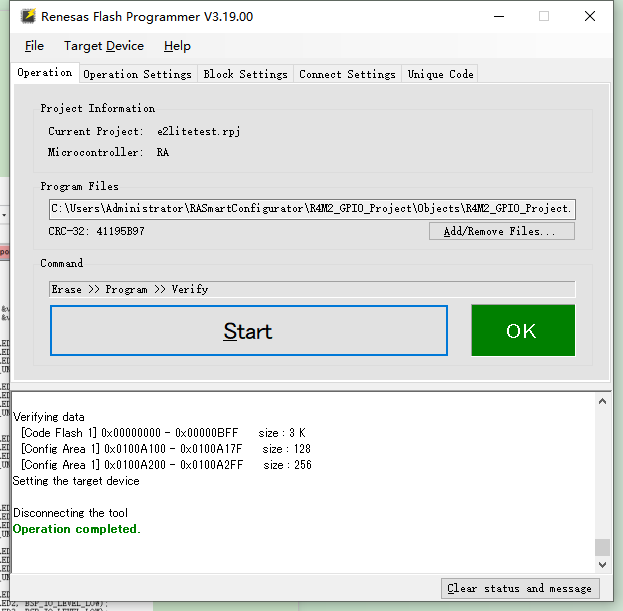Click the 'Operation completed.' log message

pos(77,529)
